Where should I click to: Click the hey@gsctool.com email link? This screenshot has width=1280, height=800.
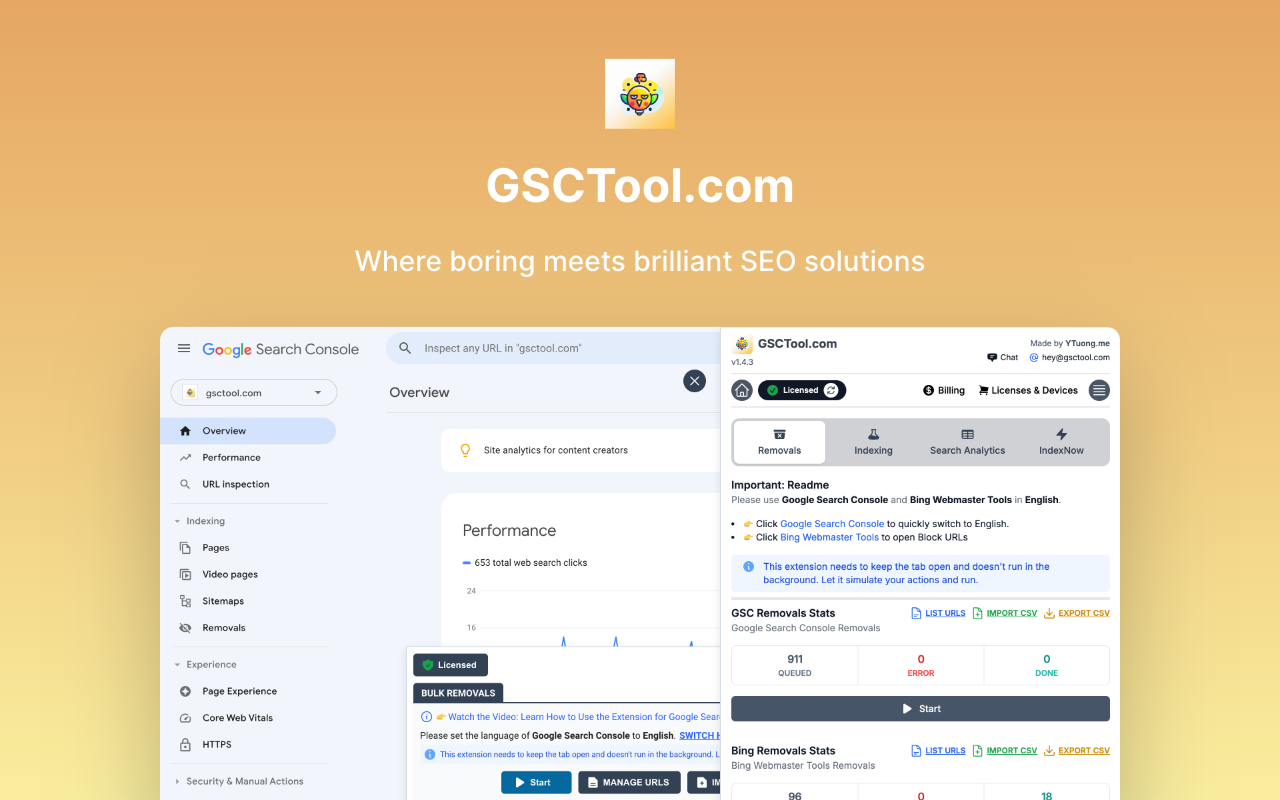(x=1069, y=357)
